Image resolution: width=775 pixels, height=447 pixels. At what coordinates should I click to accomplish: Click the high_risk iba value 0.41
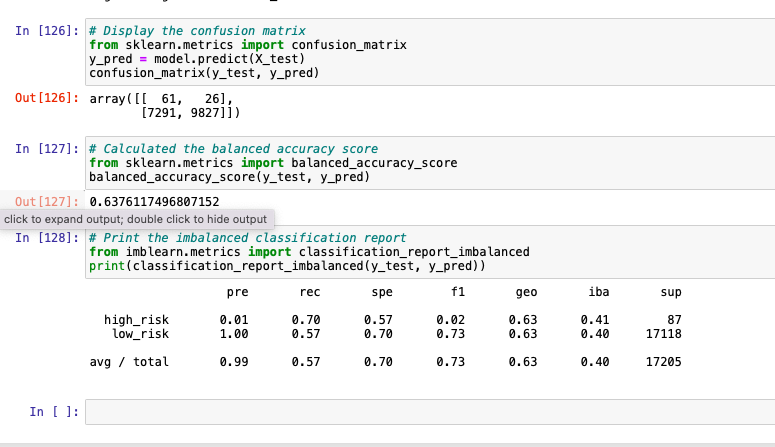[x=595, y=320]
